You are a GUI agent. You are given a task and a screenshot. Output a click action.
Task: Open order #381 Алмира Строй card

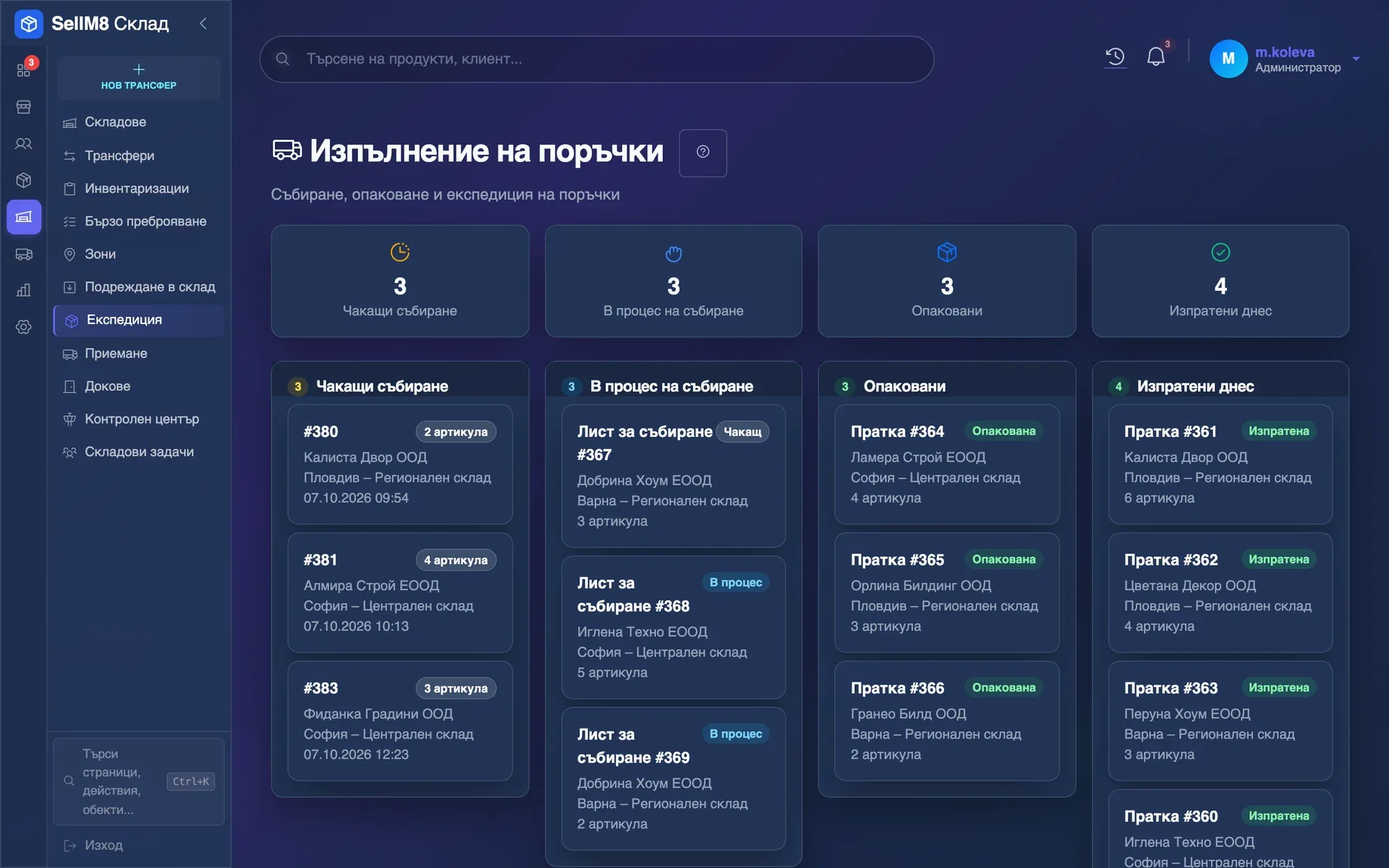pyautogui.click(x=399, y=592)
